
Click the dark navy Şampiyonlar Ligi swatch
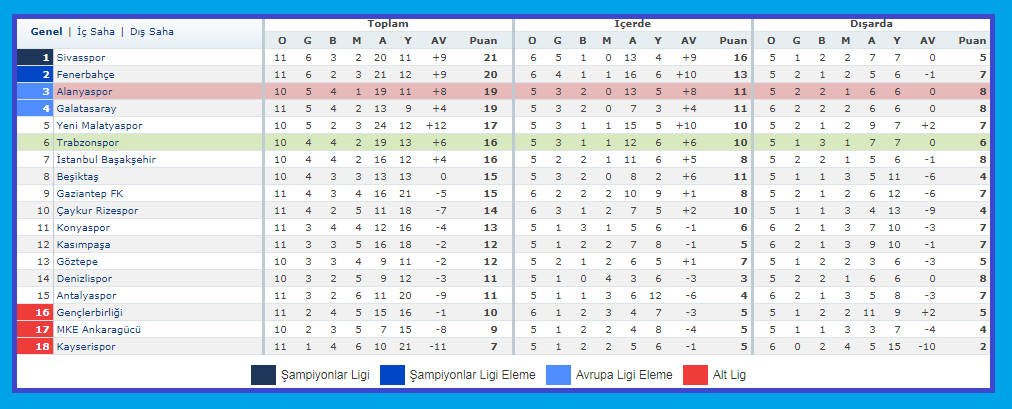click(263, 375)
